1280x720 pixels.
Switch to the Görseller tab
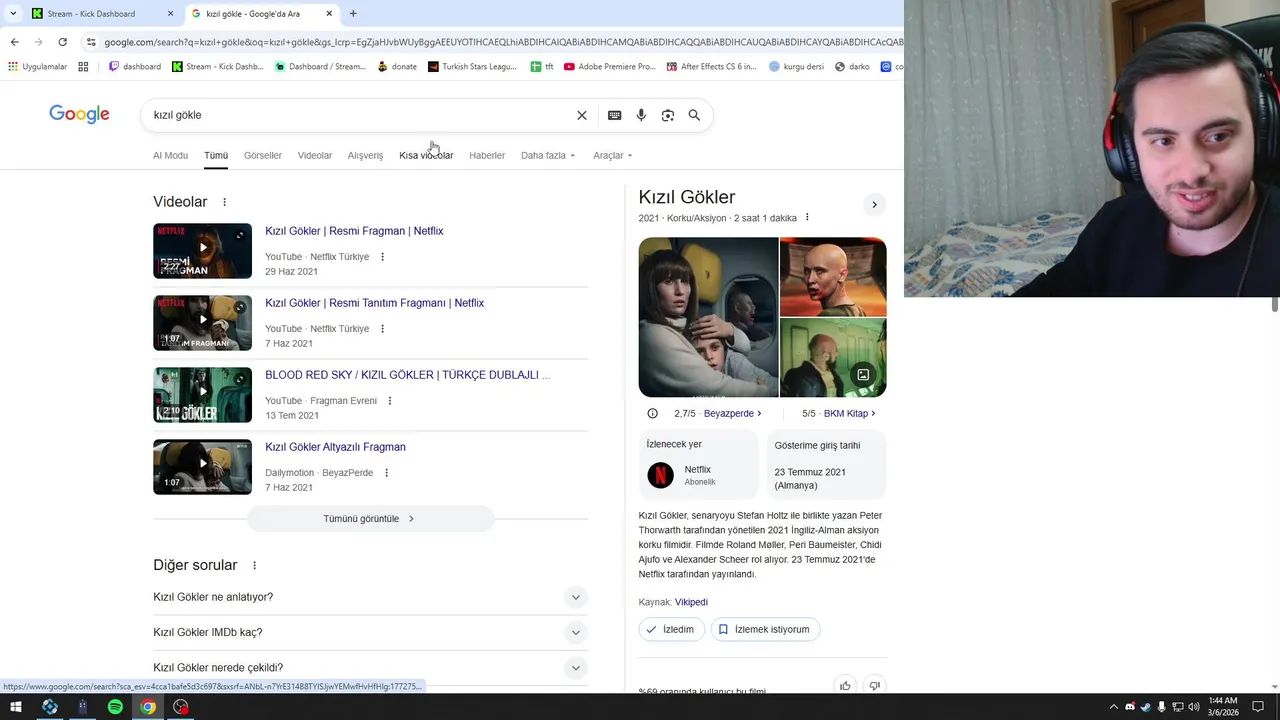tap(263, 155)
